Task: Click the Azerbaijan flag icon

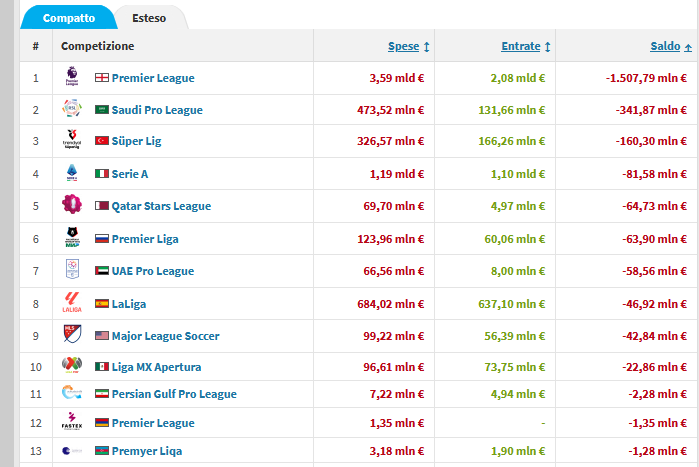Action: (x=102, y=451)
